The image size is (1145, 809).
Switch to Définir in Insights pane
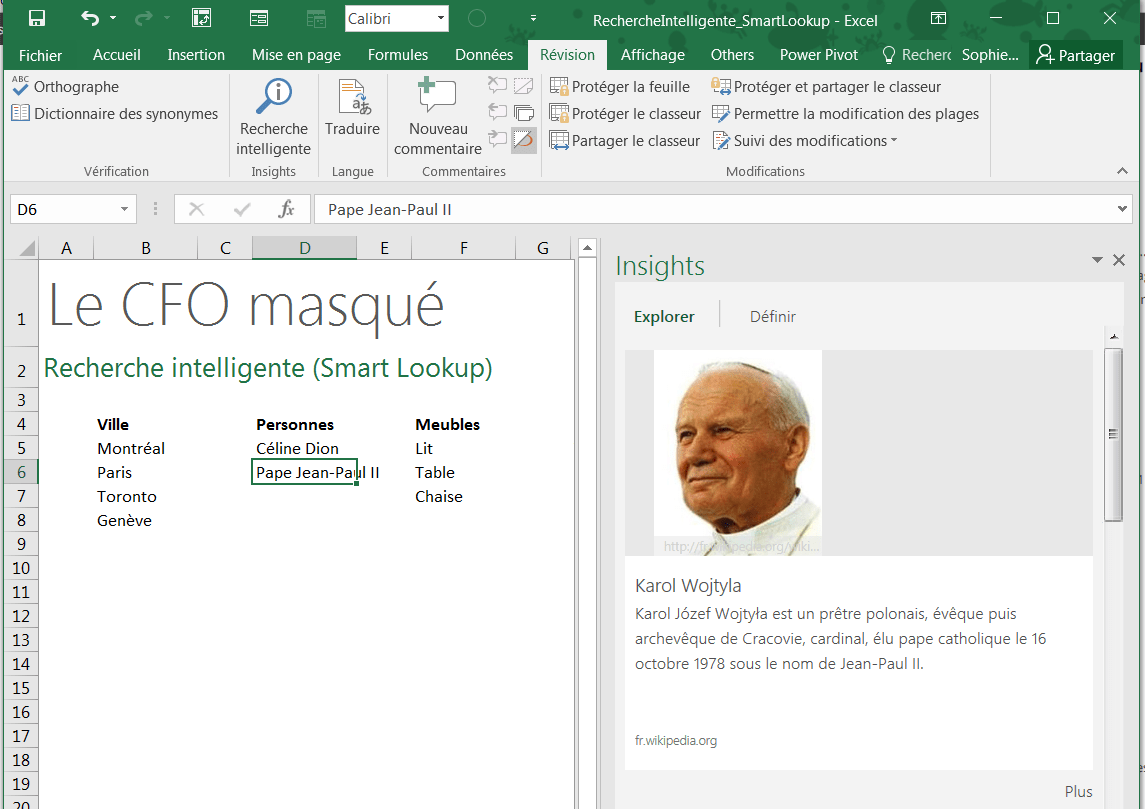pyautogui.click(x=772, y=316)
